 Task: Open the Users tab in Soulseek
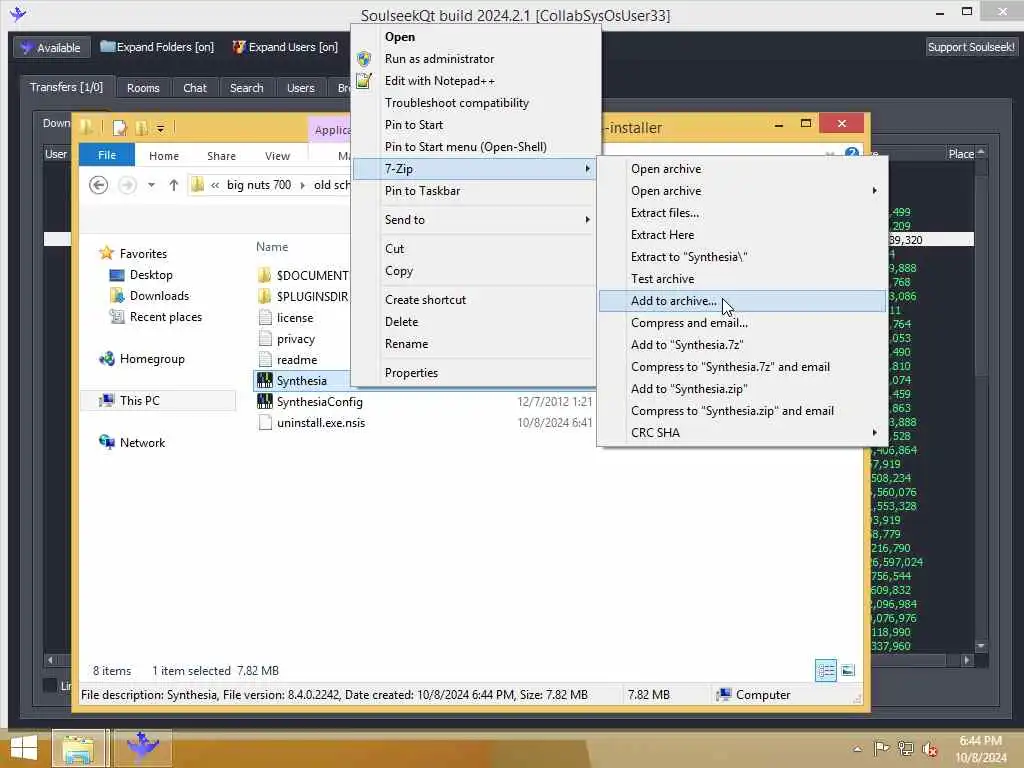(x=300, y=88)
